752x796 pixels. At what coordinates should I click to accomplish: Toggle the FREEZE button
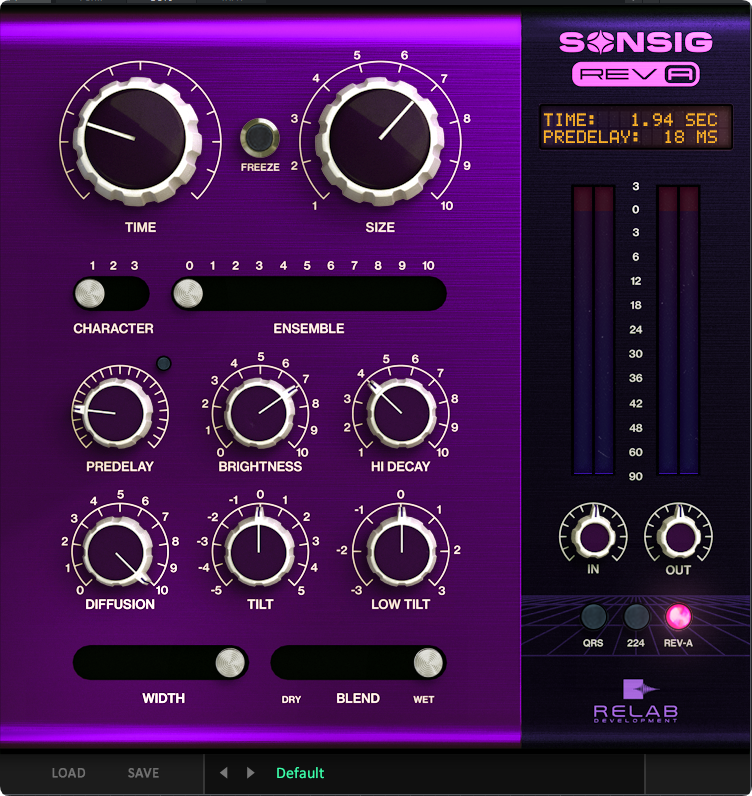pyautogui.click(x=259, y=138)
